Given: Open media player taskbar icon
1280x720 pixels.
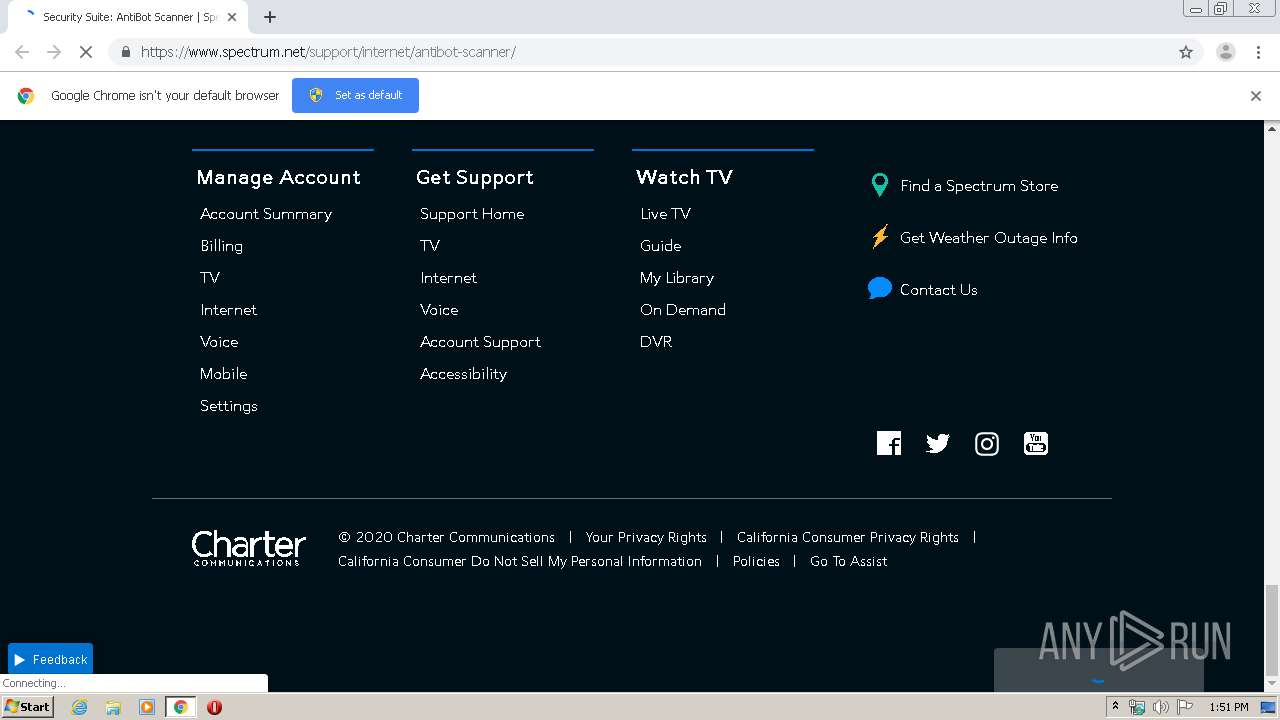Looking at the screenshot, I should pos(147,707).
